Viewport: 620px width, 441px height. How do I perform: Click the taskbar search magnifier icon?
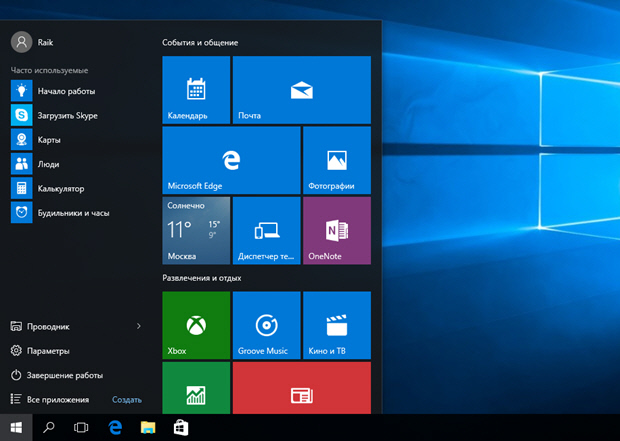point(49,428)
